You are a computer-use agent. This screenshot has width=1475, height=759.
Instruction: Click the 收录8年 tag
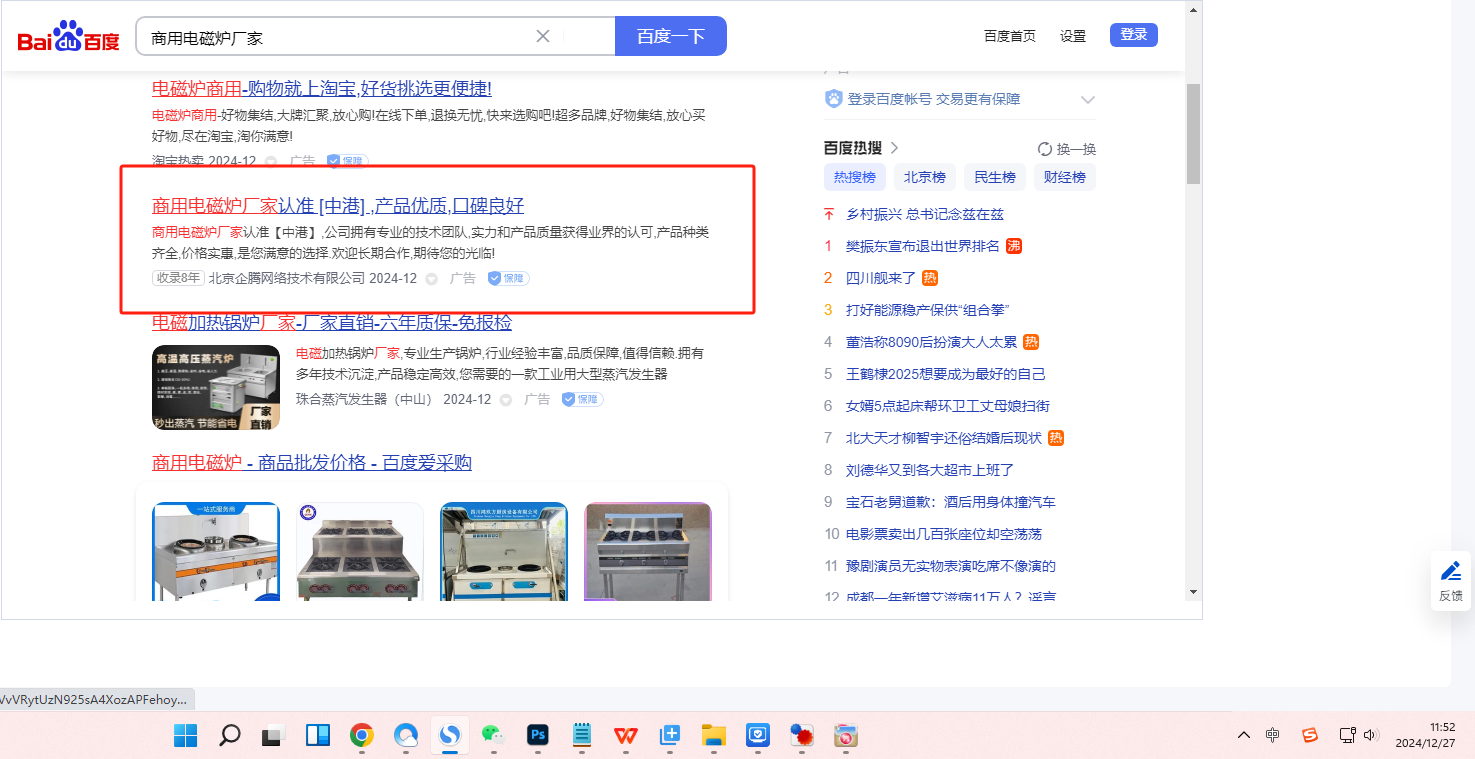(x=178, y=278)
